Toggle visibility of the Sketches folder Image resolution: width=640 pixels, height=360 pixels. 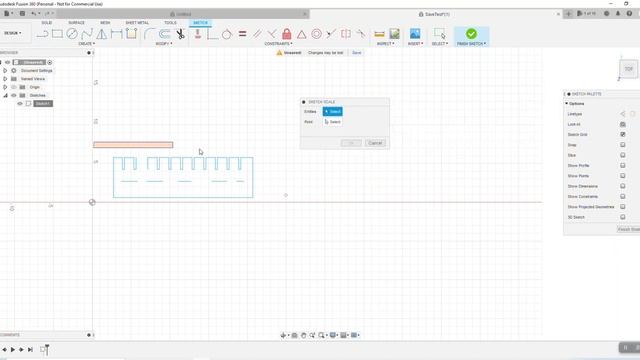point(13,95)
